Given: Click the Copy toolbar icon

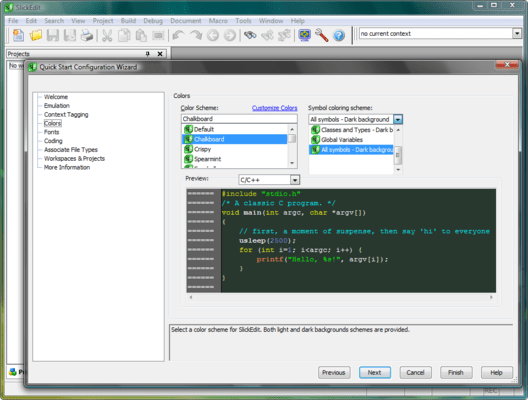Looking at the screenshot, I should [x=124, y=35].
